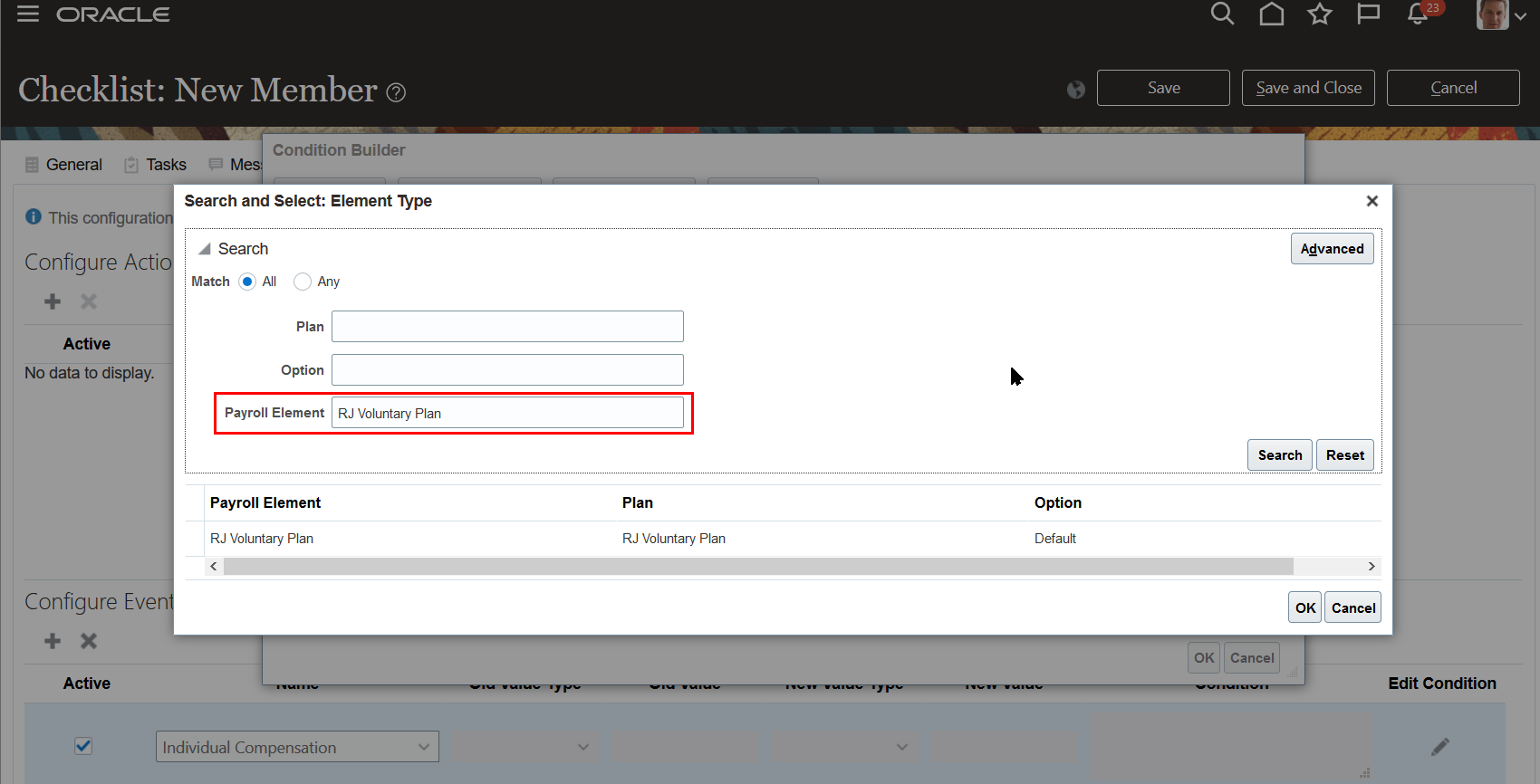
Task: Cancel the Element Type dialog
Action: 1353,607
